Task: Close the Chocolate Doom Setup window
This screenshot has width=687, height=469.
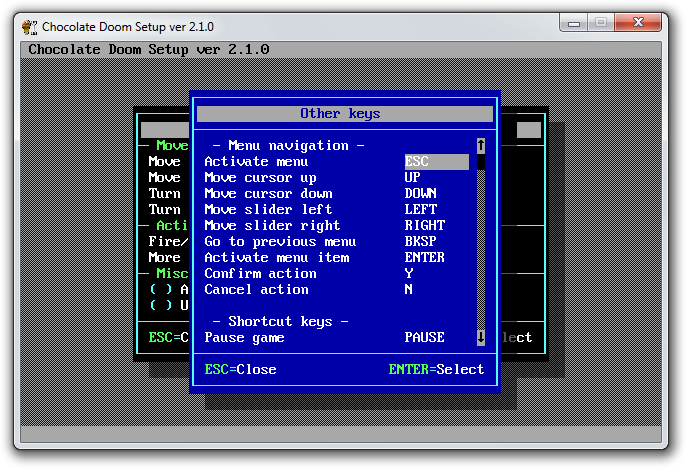Action: tap(640, 21)
